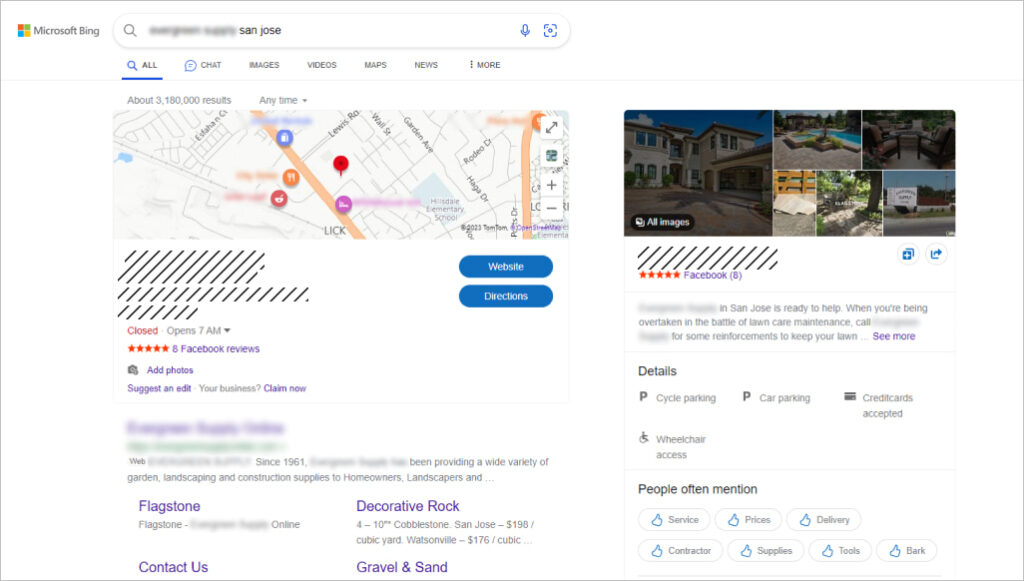The height and width of the screenshot is (581, 1024).
Task: Click the Add photos camera icon
Action: click(x=132, y=370)
